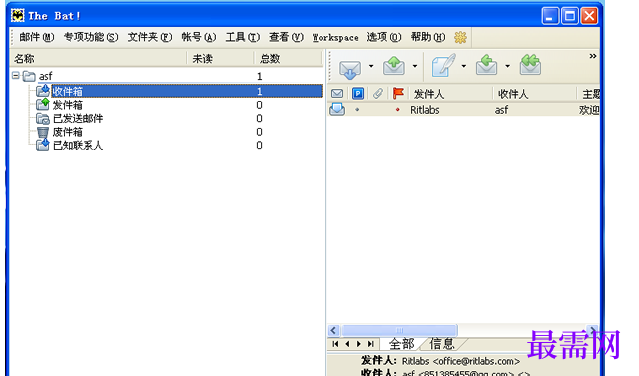This screenshot has width=639, height=376.
Task: Click the Reply toolbar icon
Action: [x=487, y=66]
